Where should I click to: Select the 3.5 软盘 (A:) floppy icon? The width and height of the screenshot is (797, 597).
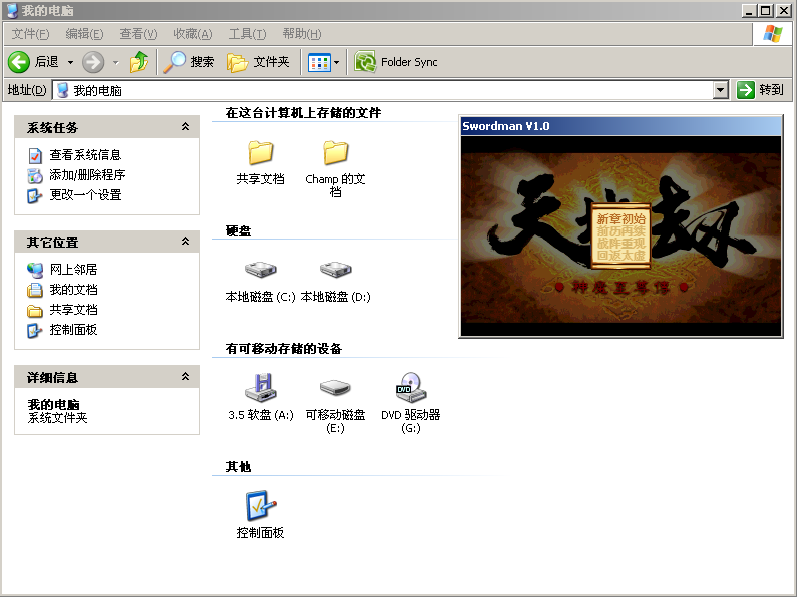pos(261,387)
